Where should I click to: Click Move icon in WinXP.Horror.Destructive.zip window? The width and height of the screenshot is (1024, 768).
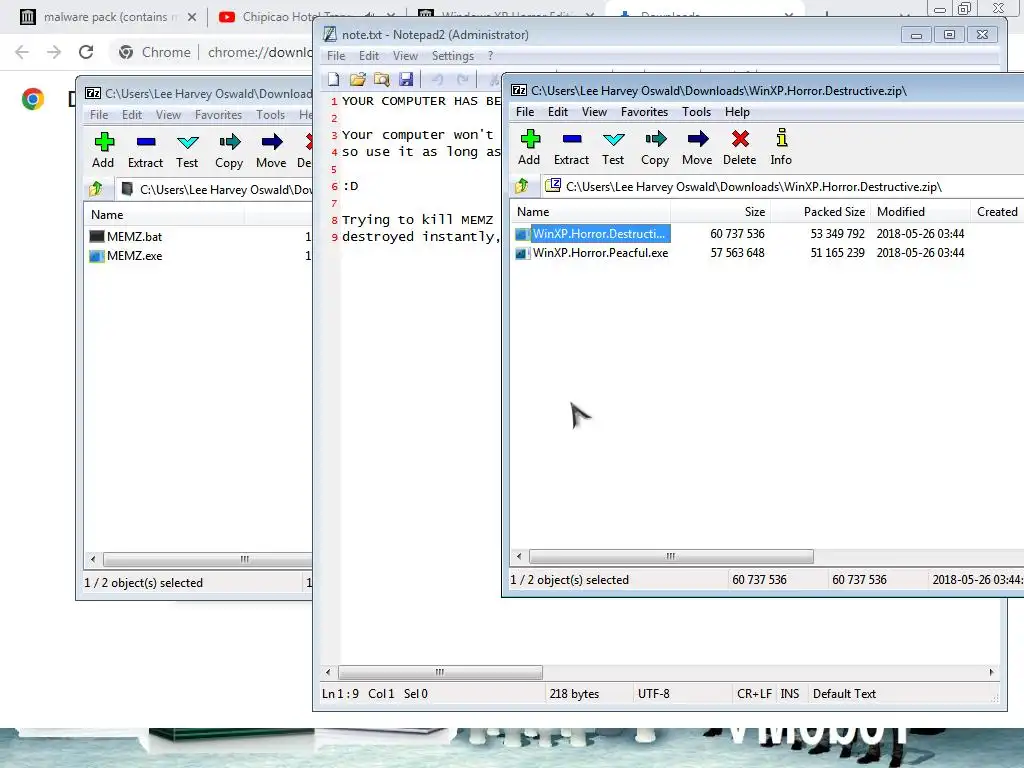tap(697, 138)
